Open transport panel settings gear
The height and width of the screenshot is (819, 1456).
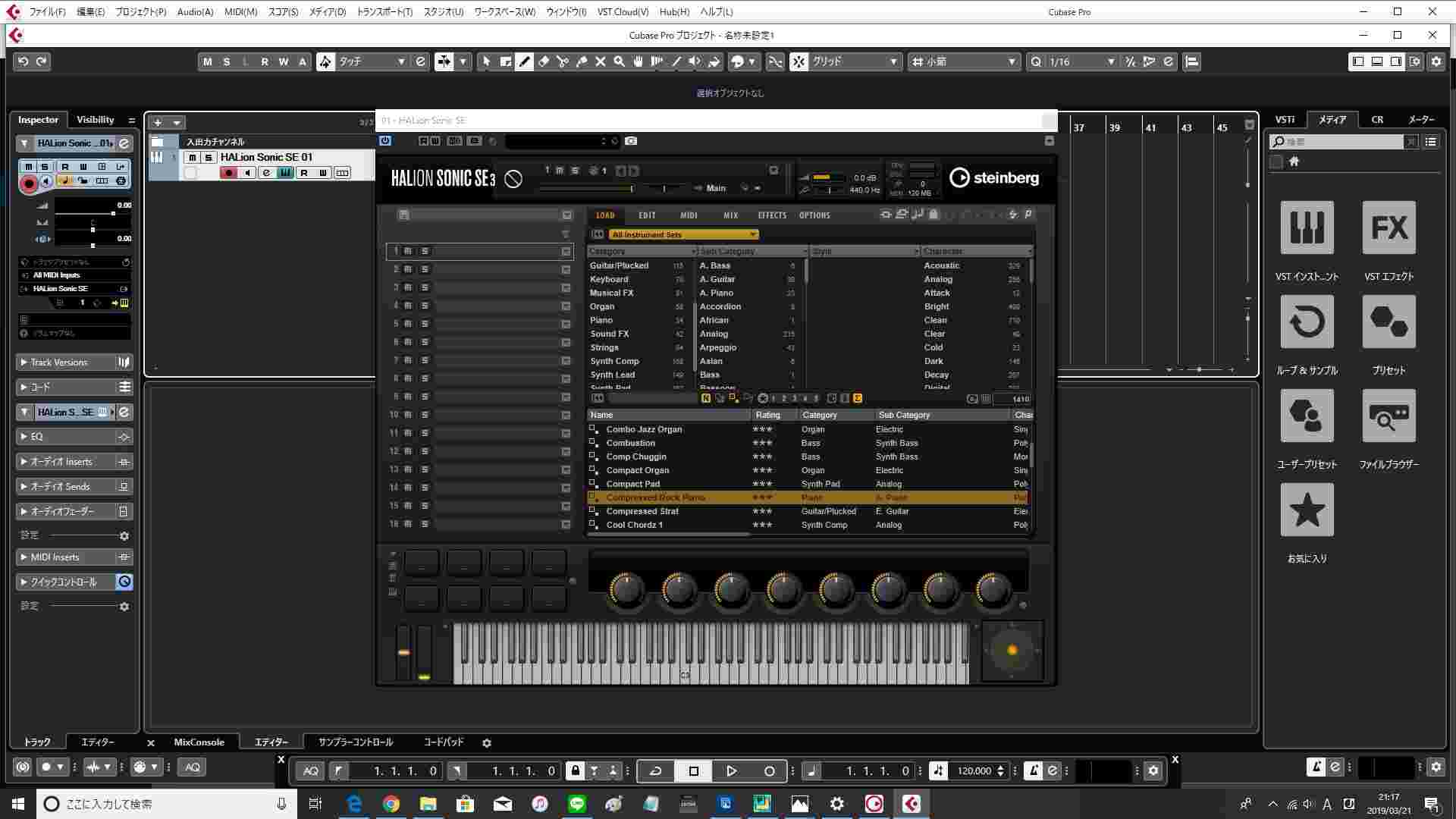(1153, 770)
